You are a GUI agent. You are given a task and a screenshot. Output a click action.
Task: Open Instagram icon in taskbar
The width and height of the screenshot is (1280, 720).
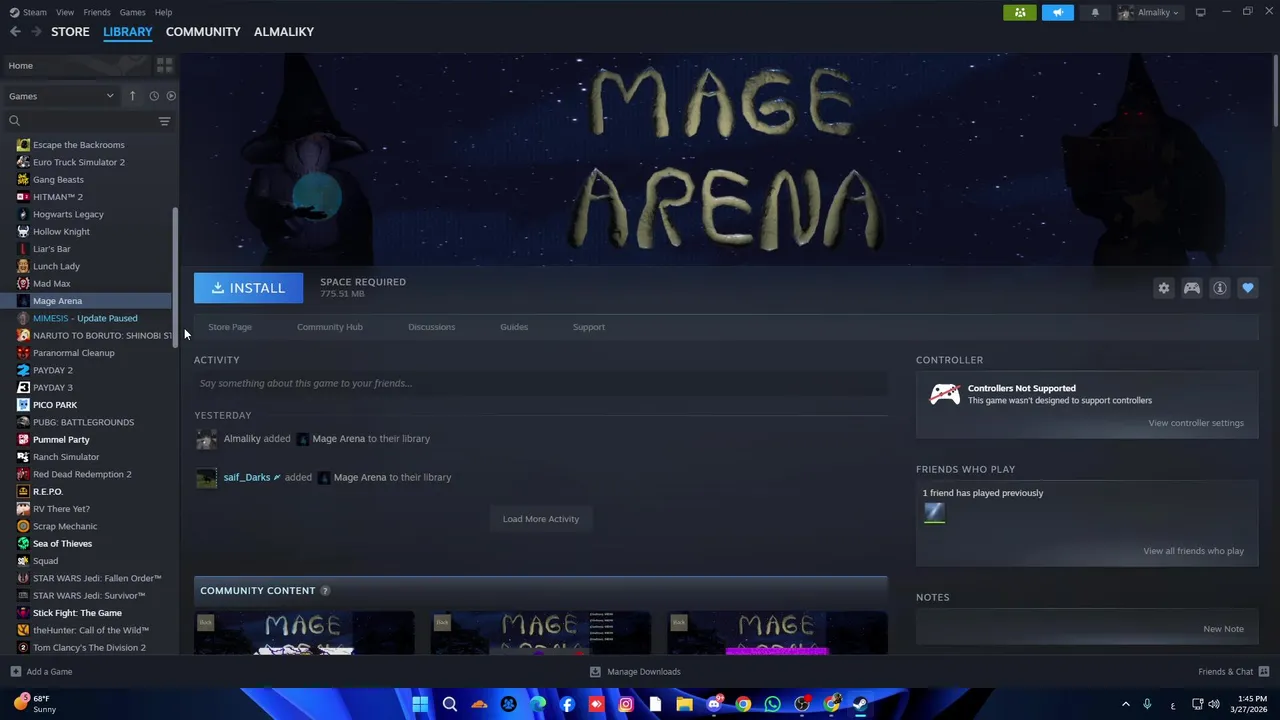click(x=626, y=704)
